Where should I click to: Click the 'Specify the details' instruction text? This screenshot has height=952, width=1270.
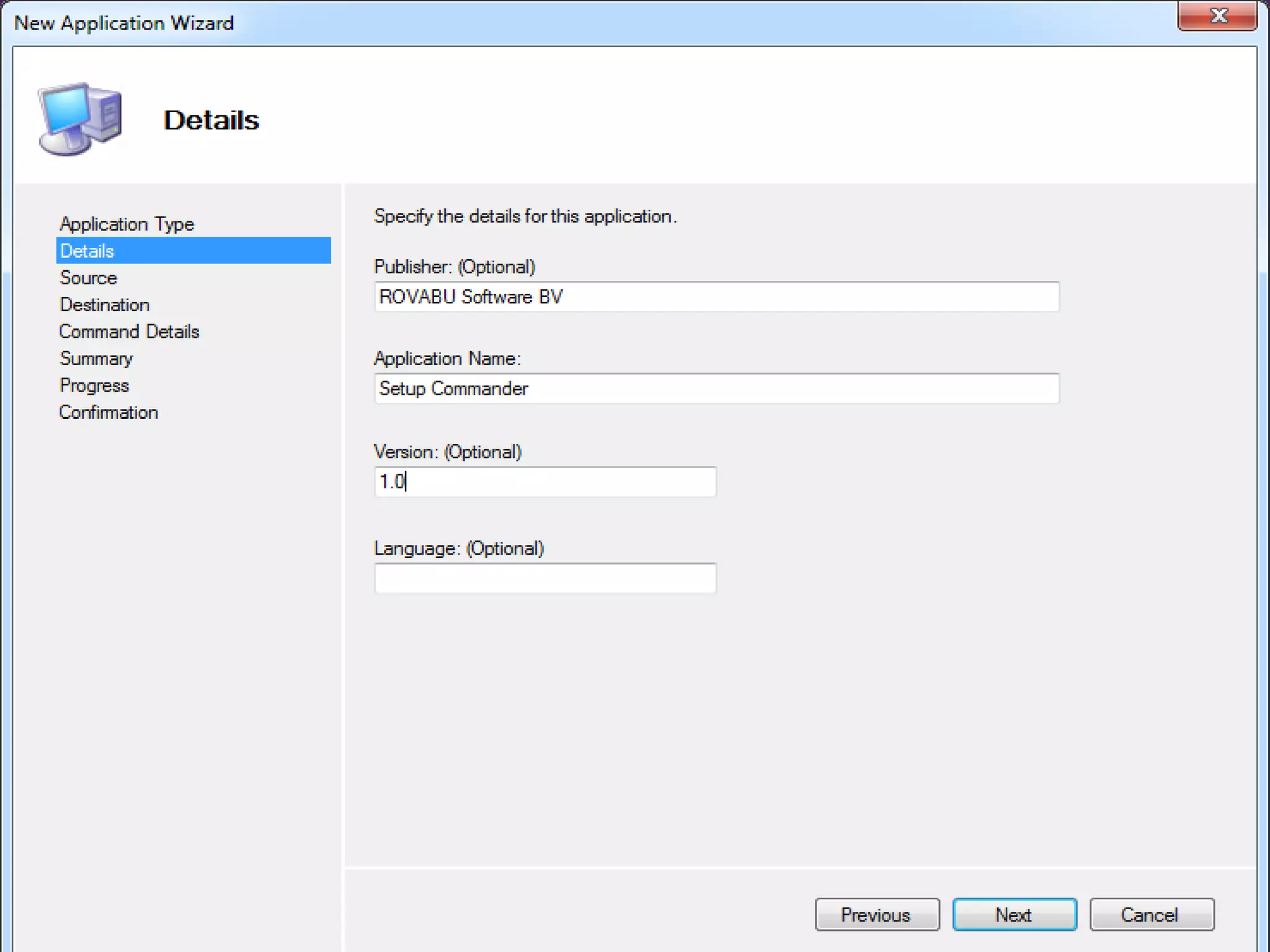point(525,216)
